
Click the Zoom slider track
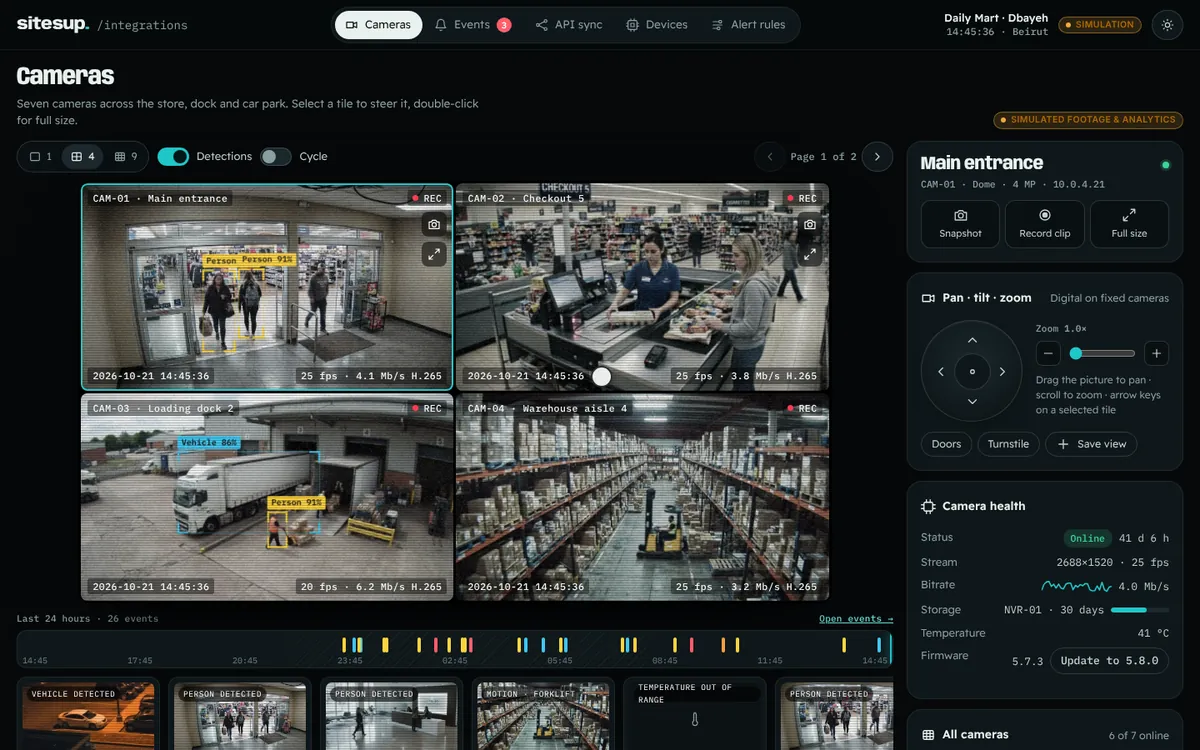click(1102, 353)
